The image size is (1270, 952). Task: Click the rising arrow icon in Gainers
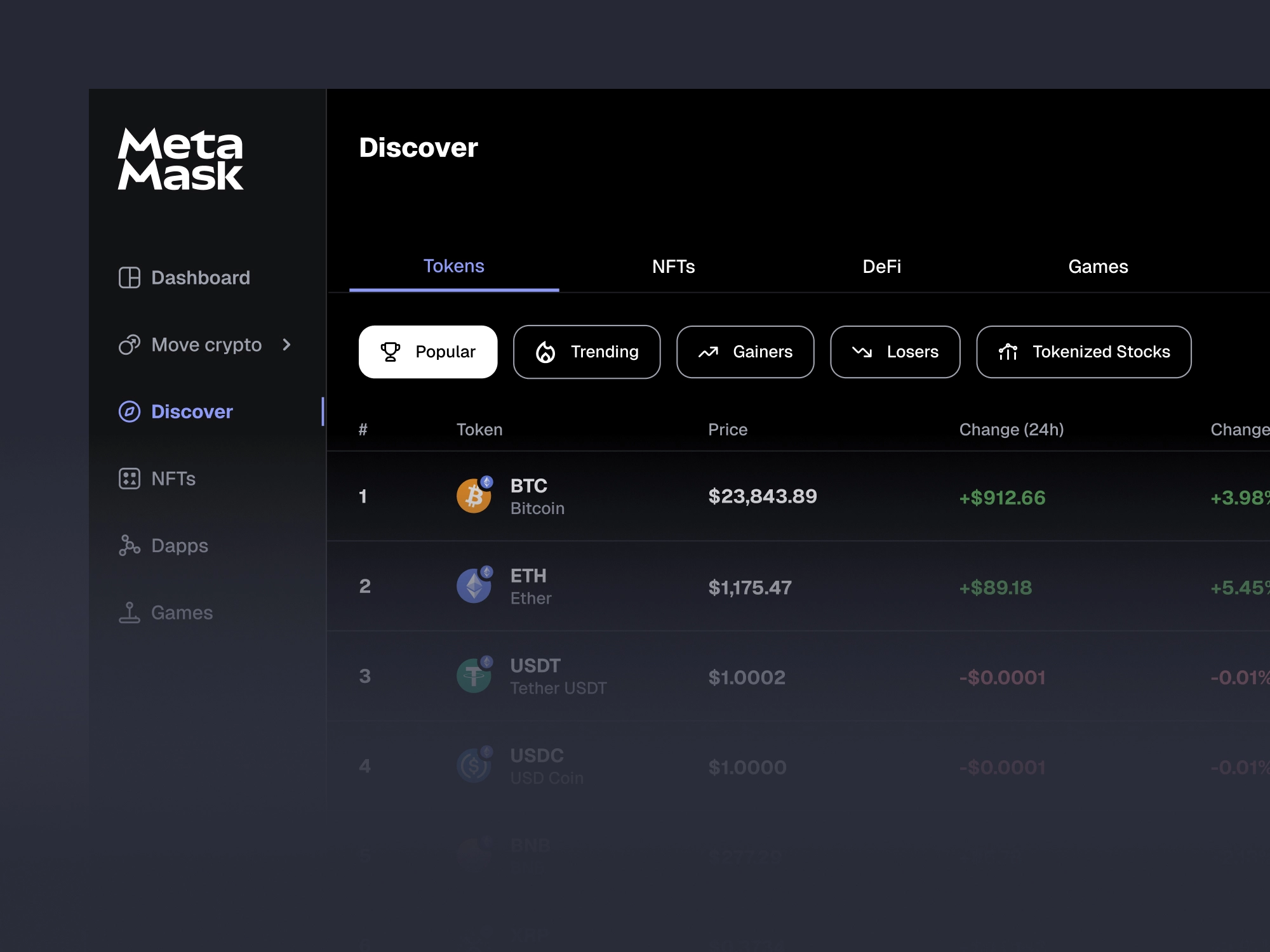(x=708, y=352)
